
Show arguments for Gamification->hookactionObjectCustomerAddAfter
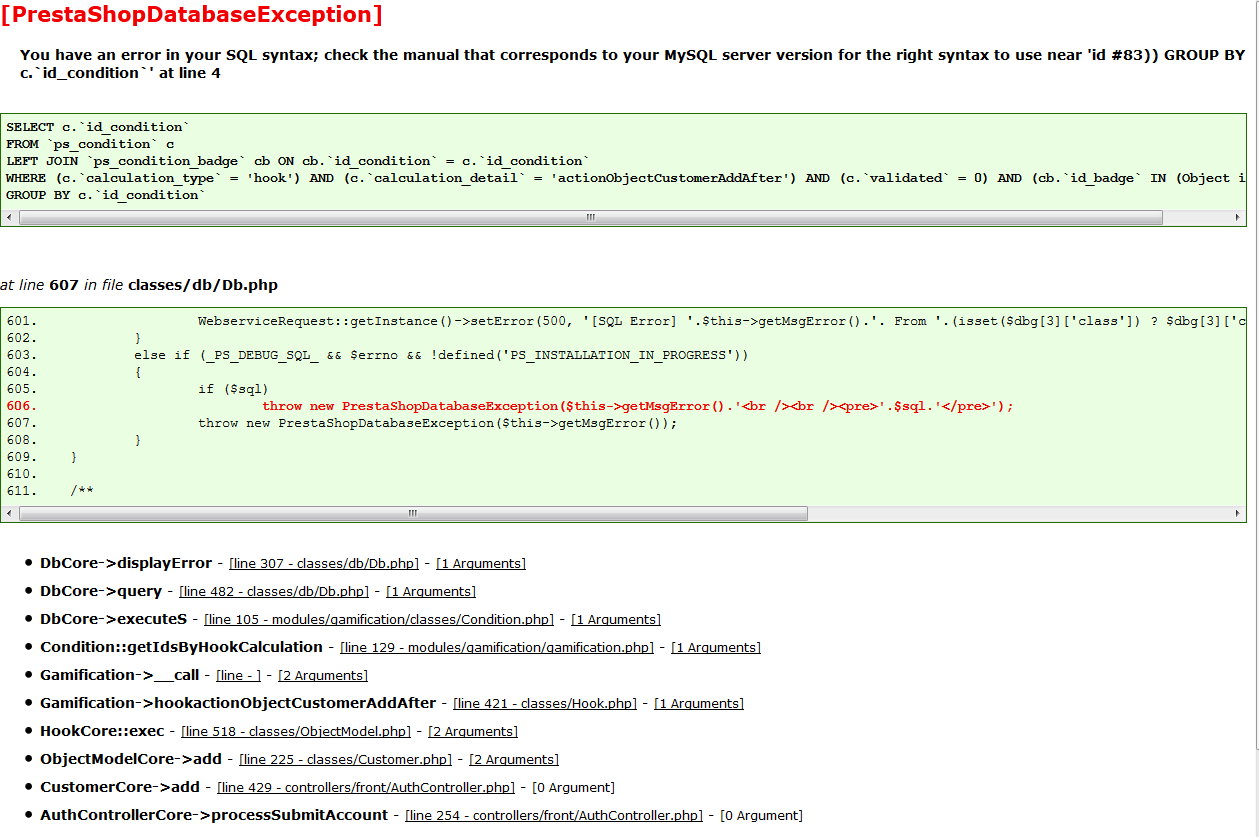point(699,704)
